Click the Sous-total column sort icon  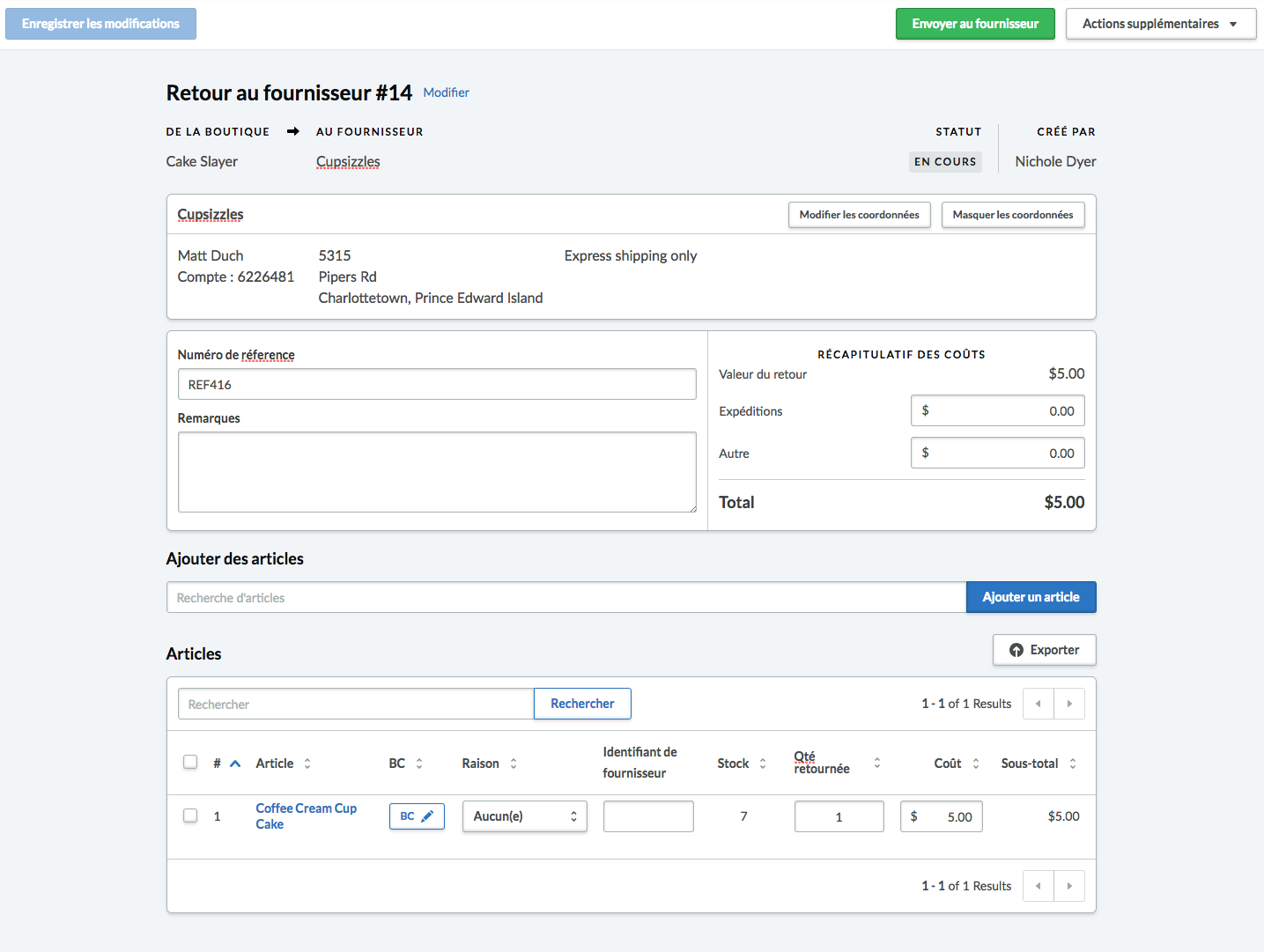(x=1073, y=764)
